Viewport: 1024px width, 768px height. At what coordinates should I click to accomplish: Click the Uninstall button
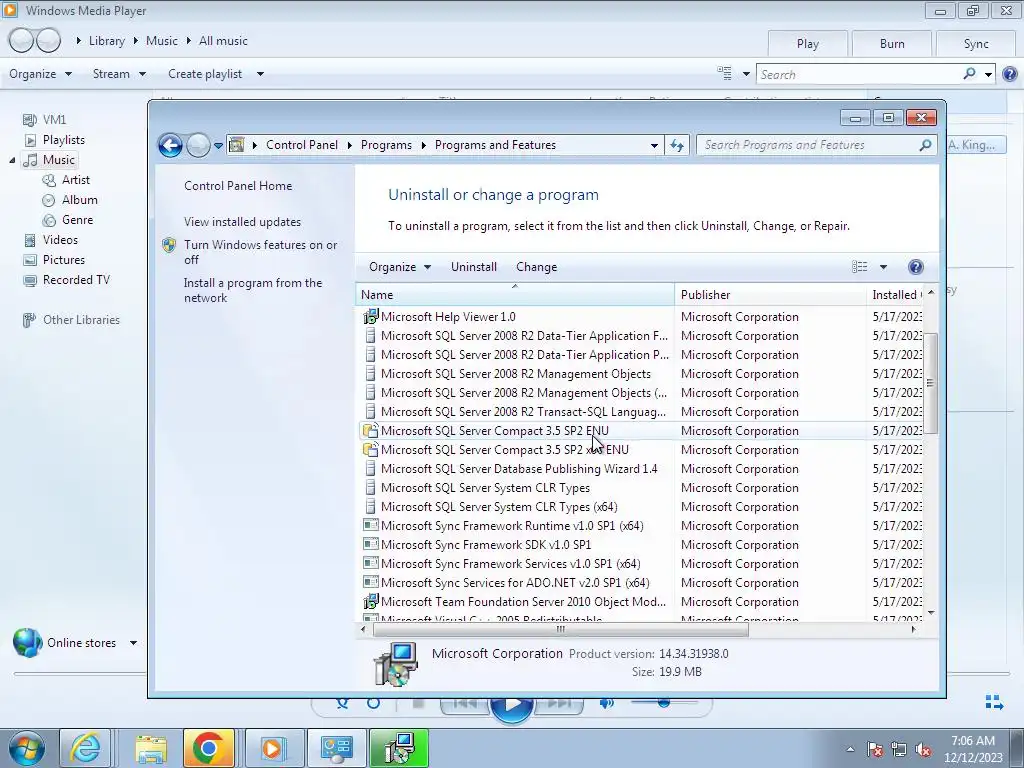tap(473, 267)
